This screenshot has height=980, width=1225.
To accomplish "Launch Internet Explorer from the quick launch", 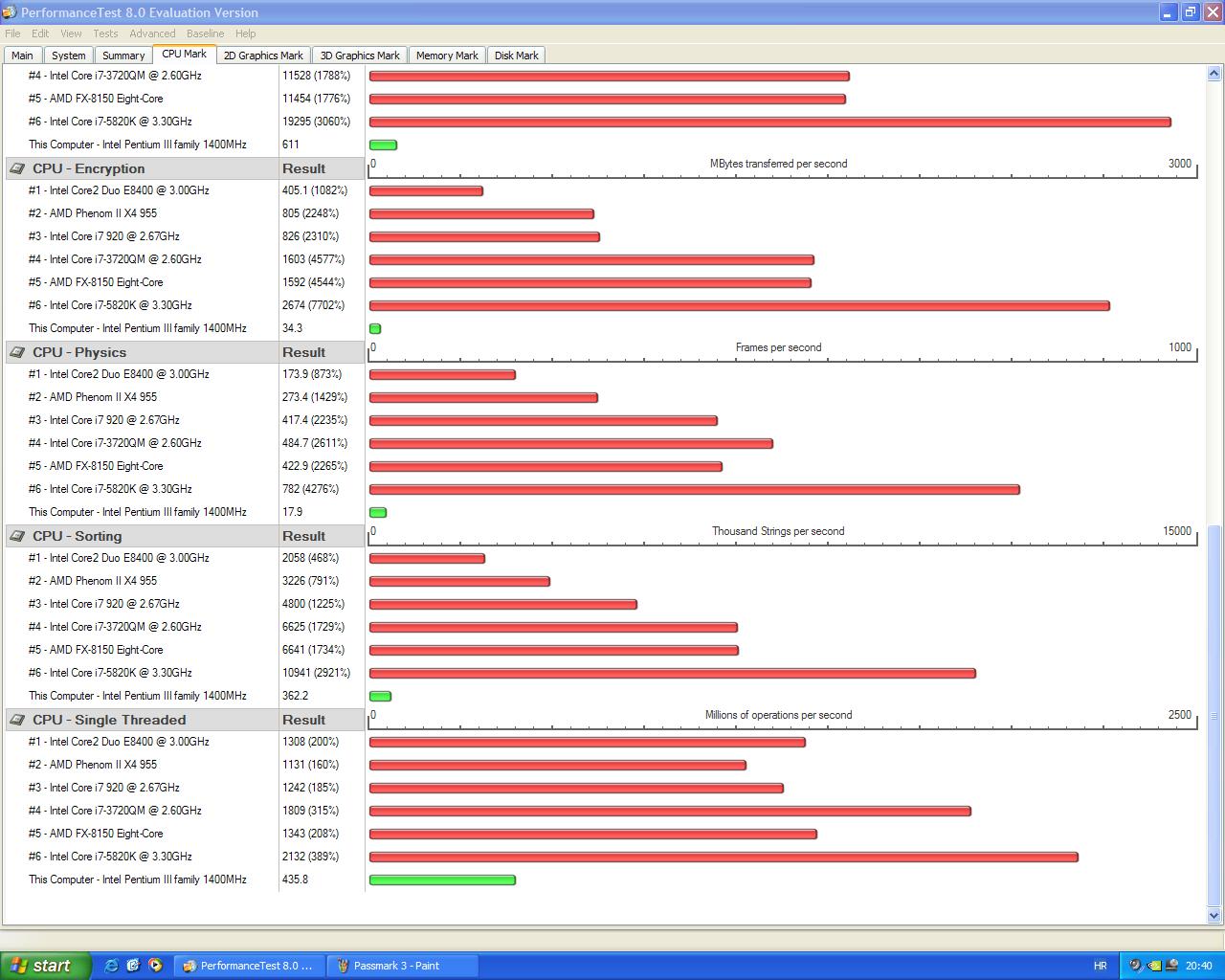I will click(111, 966).
